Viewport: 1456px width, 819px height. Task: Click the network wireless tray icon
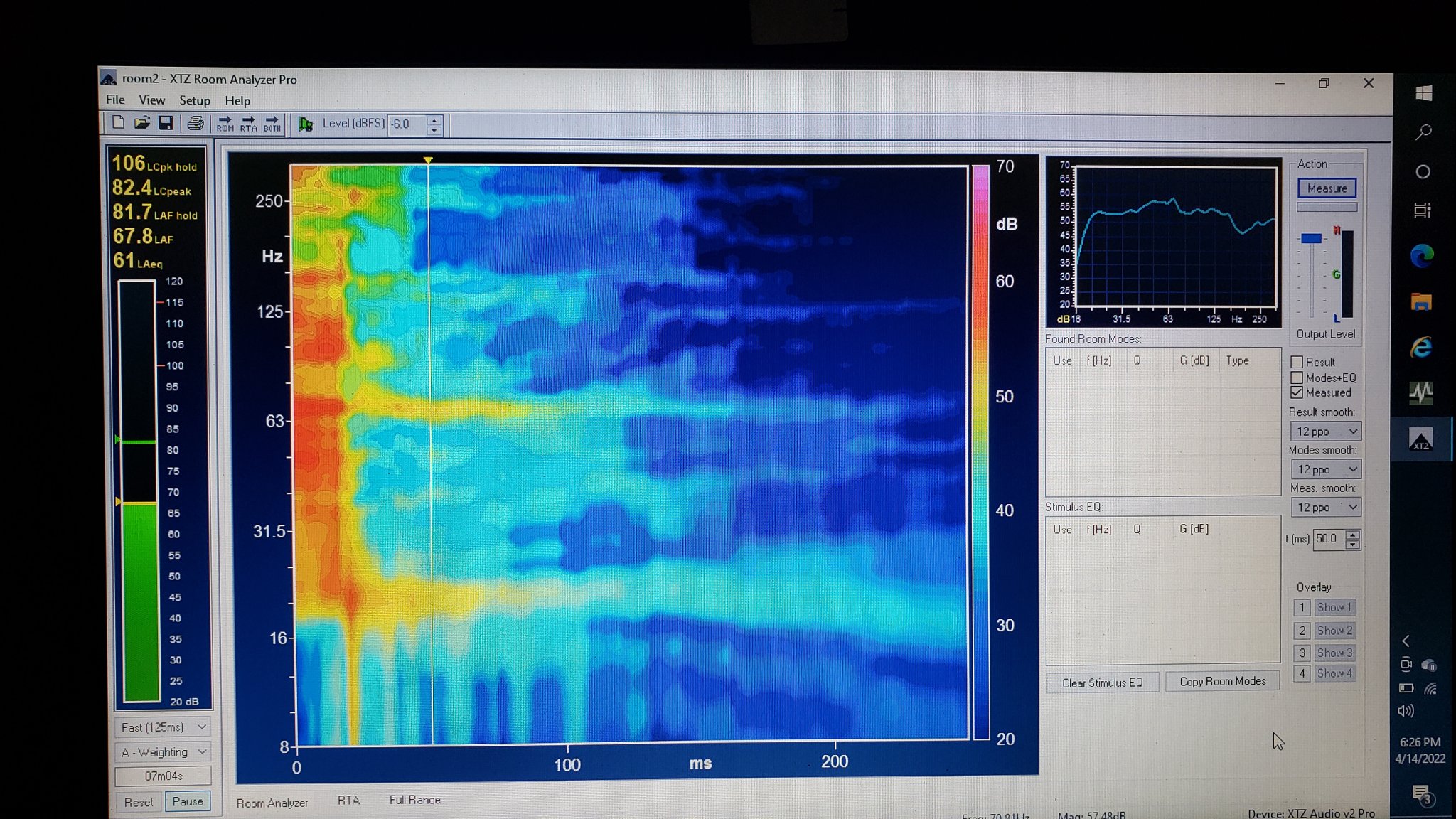1430,688
